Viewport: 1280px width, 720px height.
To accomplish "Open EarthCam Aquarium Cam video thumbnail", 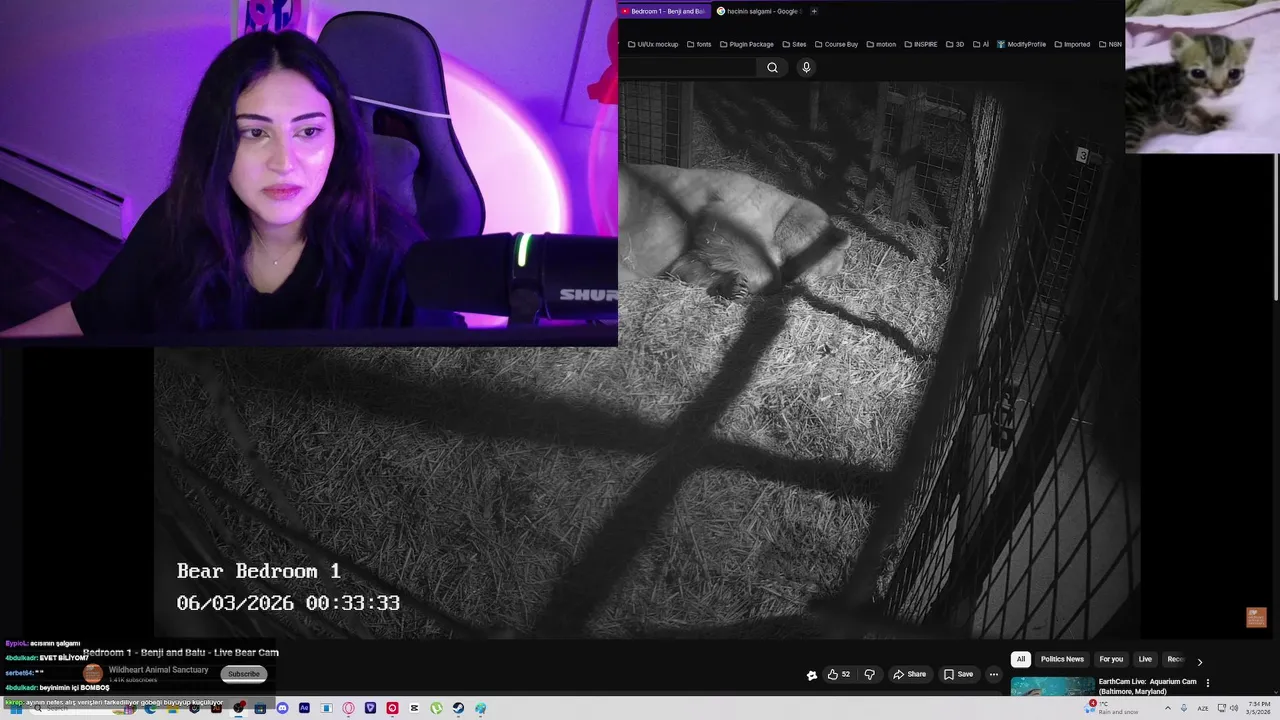I will click(1052, 686).
